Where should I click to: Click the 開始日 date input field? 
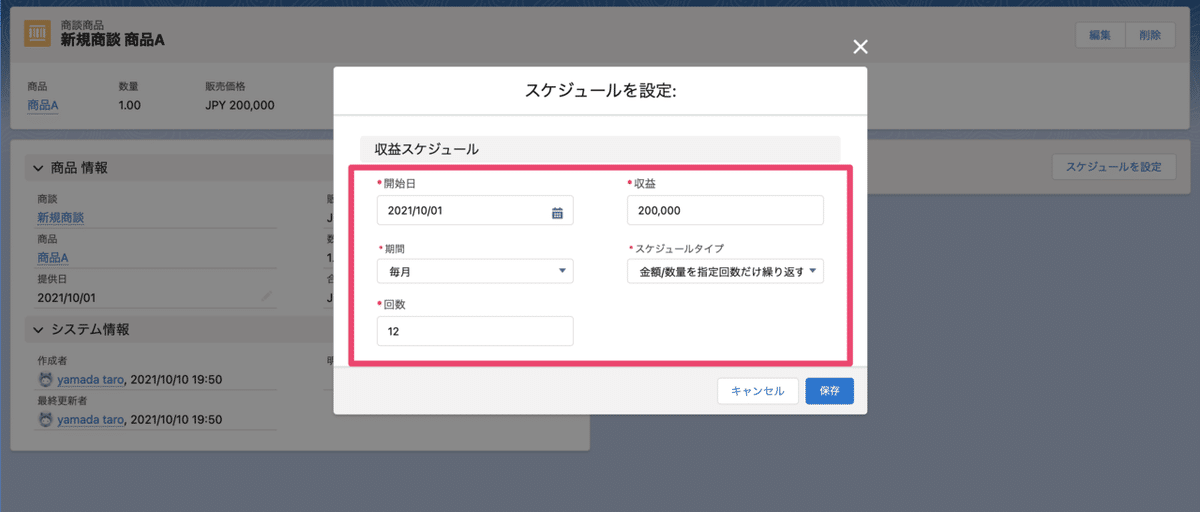475,211
